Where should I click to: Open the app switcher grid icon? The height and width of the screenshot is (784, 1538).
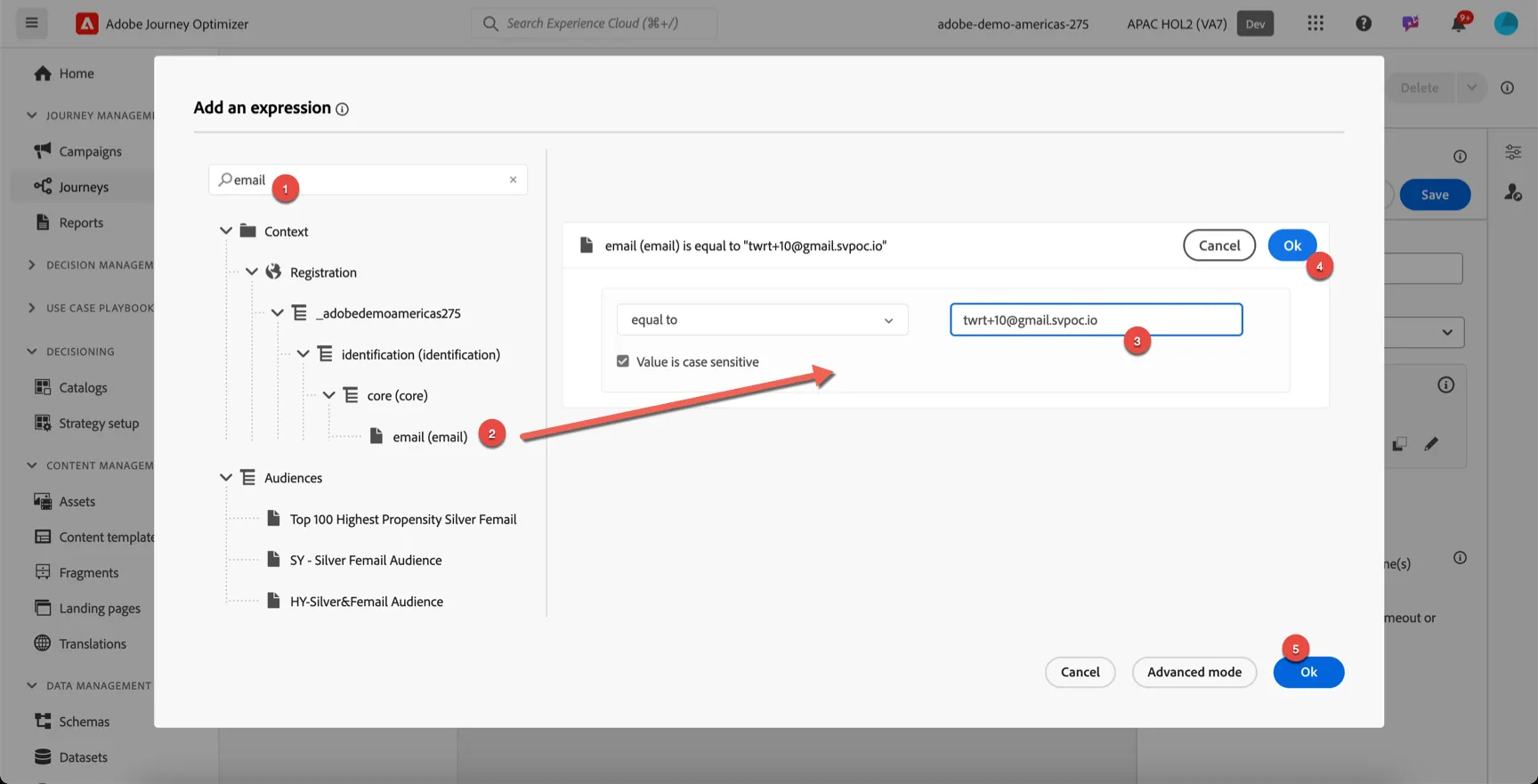(x=1315, y=23)
